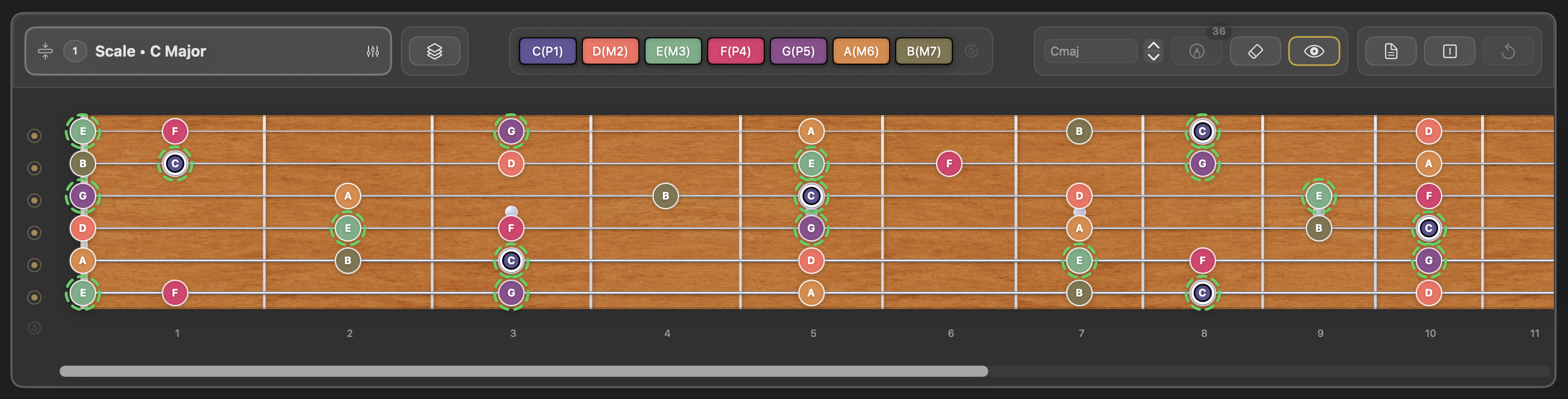Viewport: 1568px width, 399px height.
Task: Click the fret number label 8
Action: coord(1204,333)
